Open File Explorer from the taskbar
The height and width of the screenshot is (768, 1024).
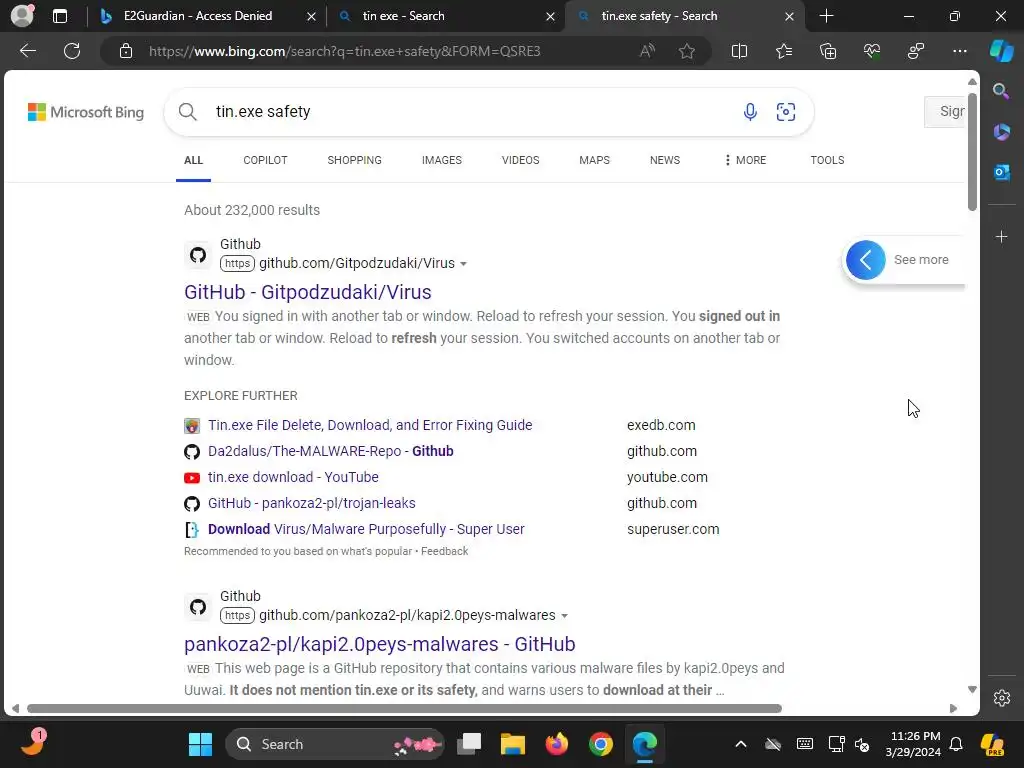pyautogui.click(x=513, y=744)
